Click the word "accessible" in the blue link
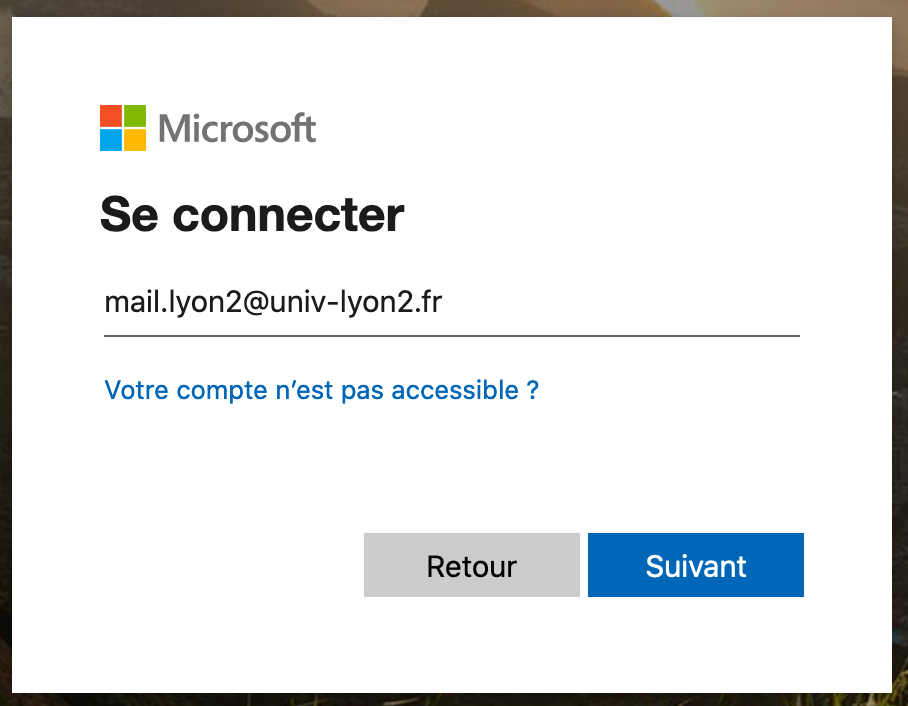This screenshot has height=706, width=908. (x=455, y=390)
